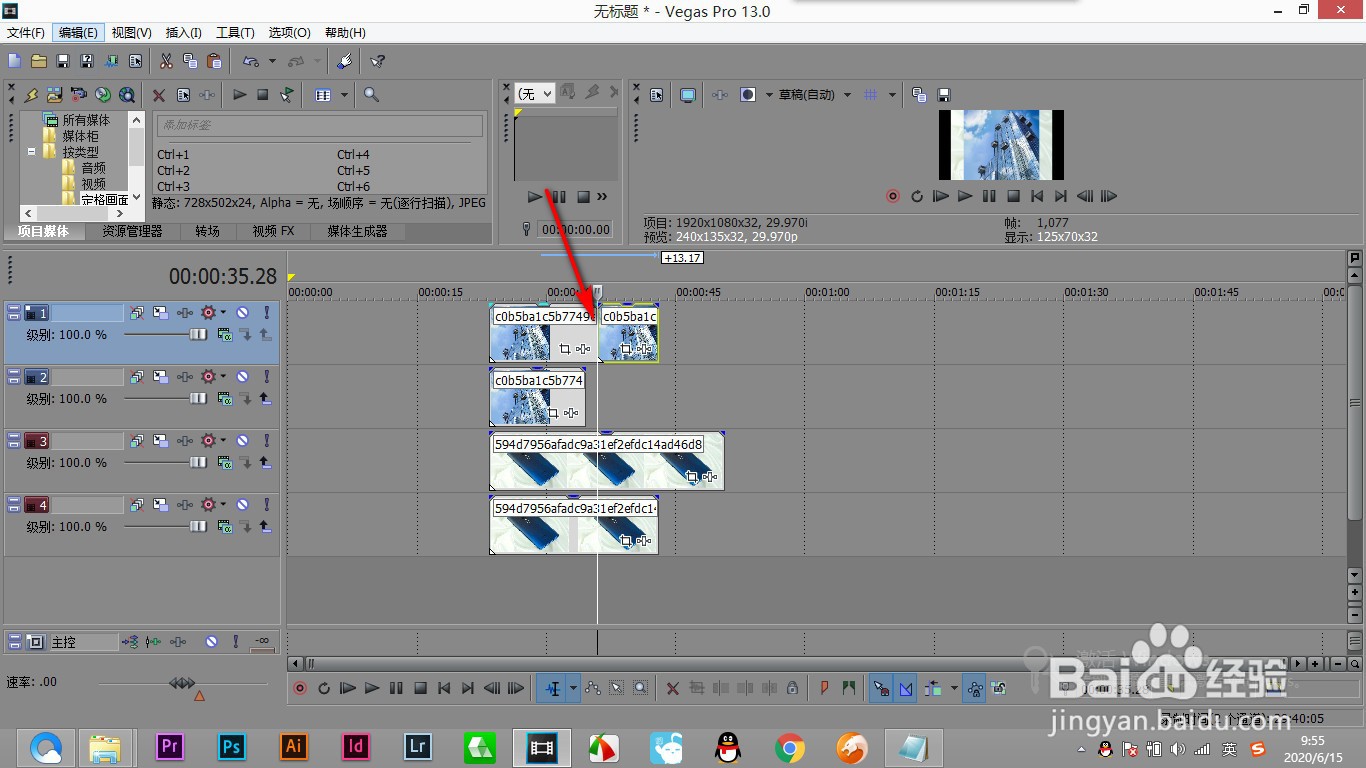
Task: Click the timeline Record button in transport bar
Action: 300,688
